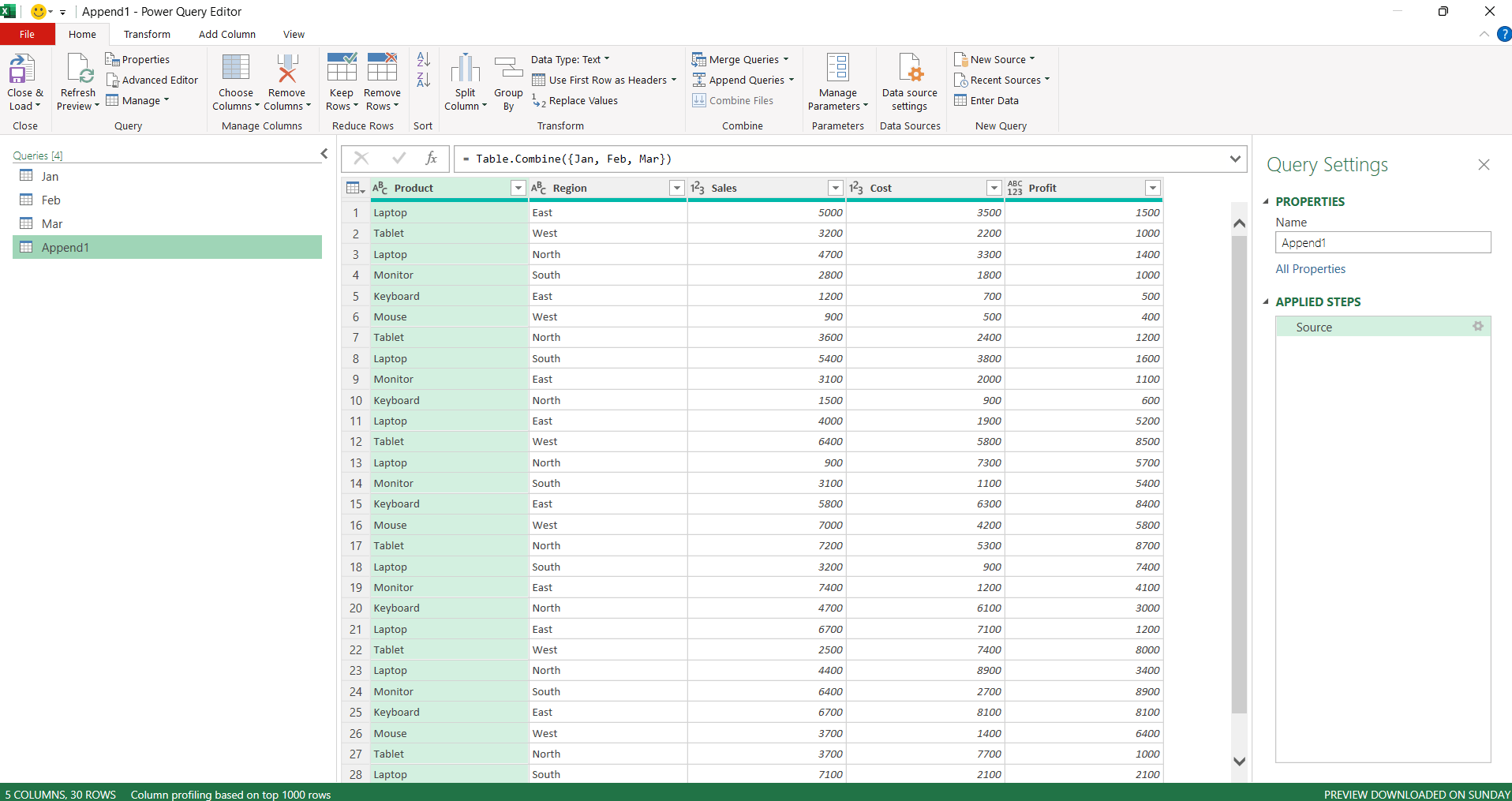Open the File tab
Image resolution: width=1512 pixels, height=801 pixels.
point(28,34)
